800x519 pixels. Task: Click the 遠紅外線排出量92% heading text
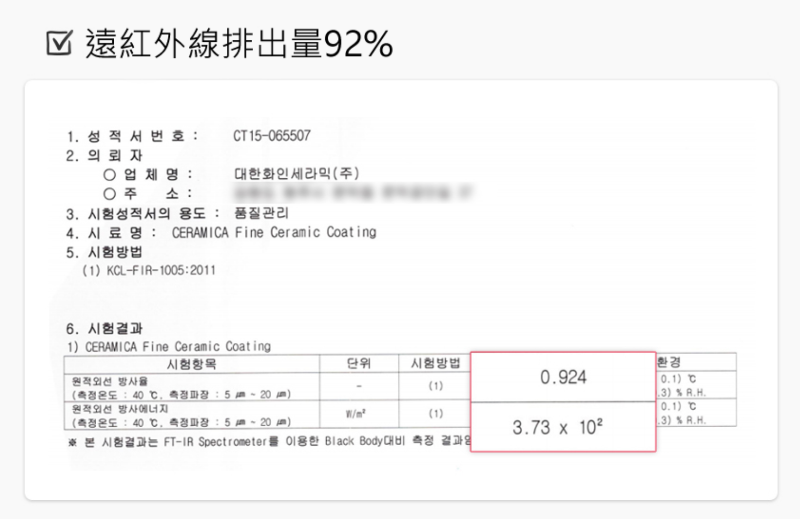point(238,43)
